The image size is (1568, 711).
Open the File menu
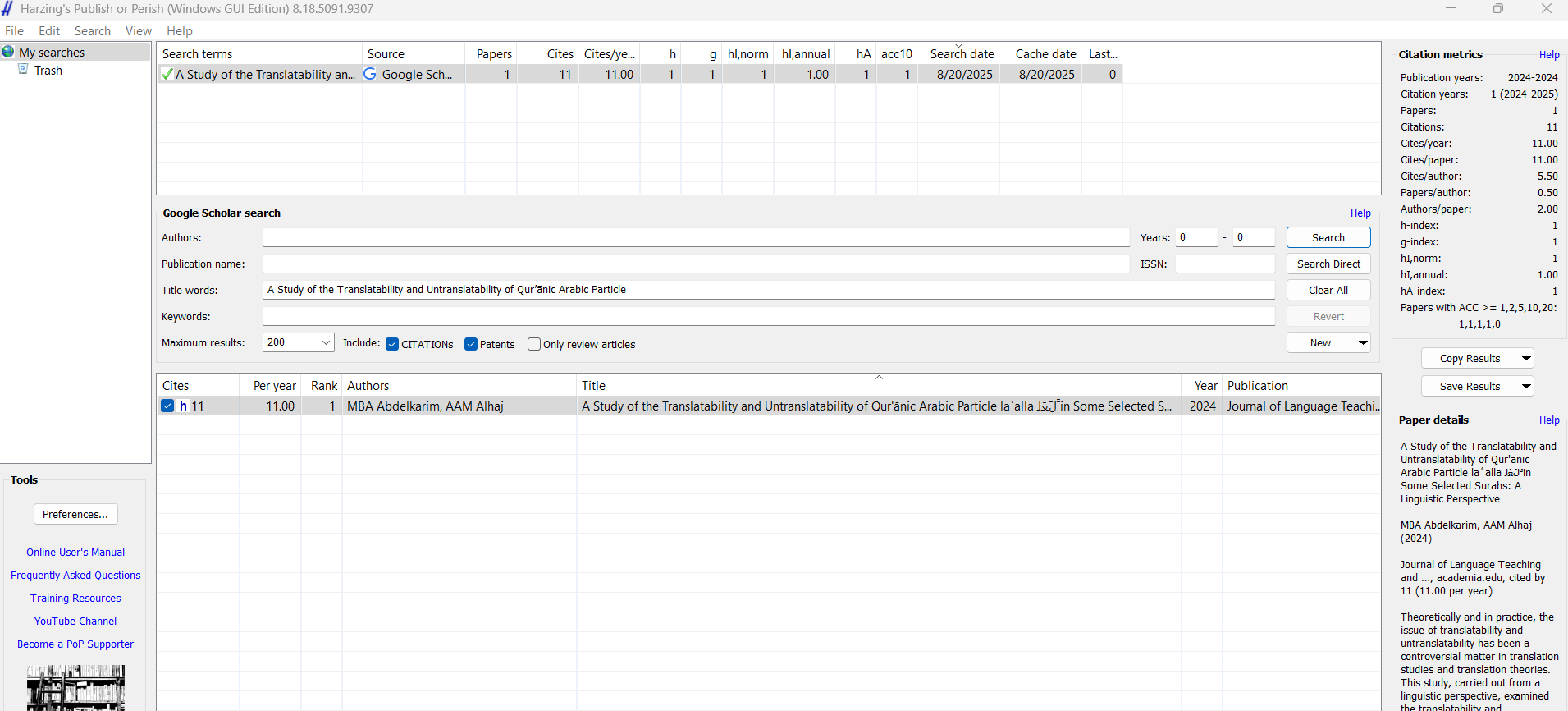pos(15,30)
